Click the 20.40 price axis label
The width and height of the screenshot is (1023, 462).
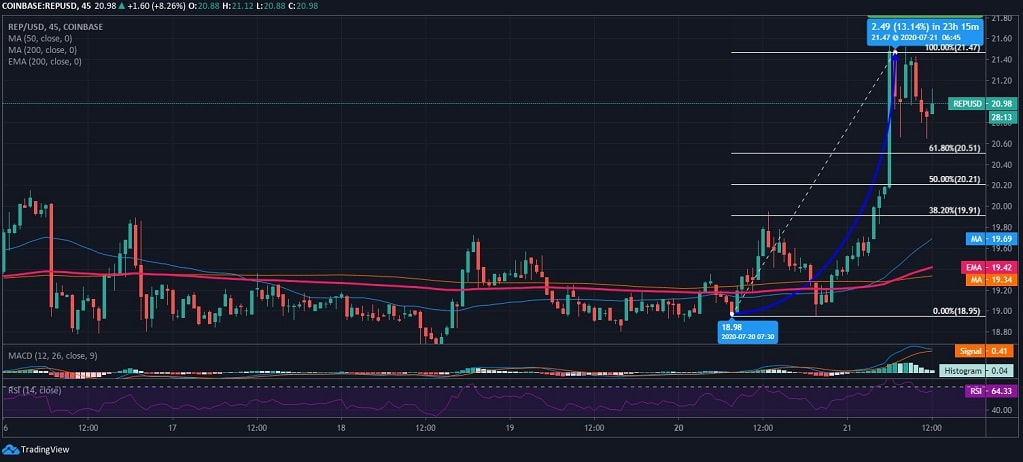click(x=1002, y=164)
